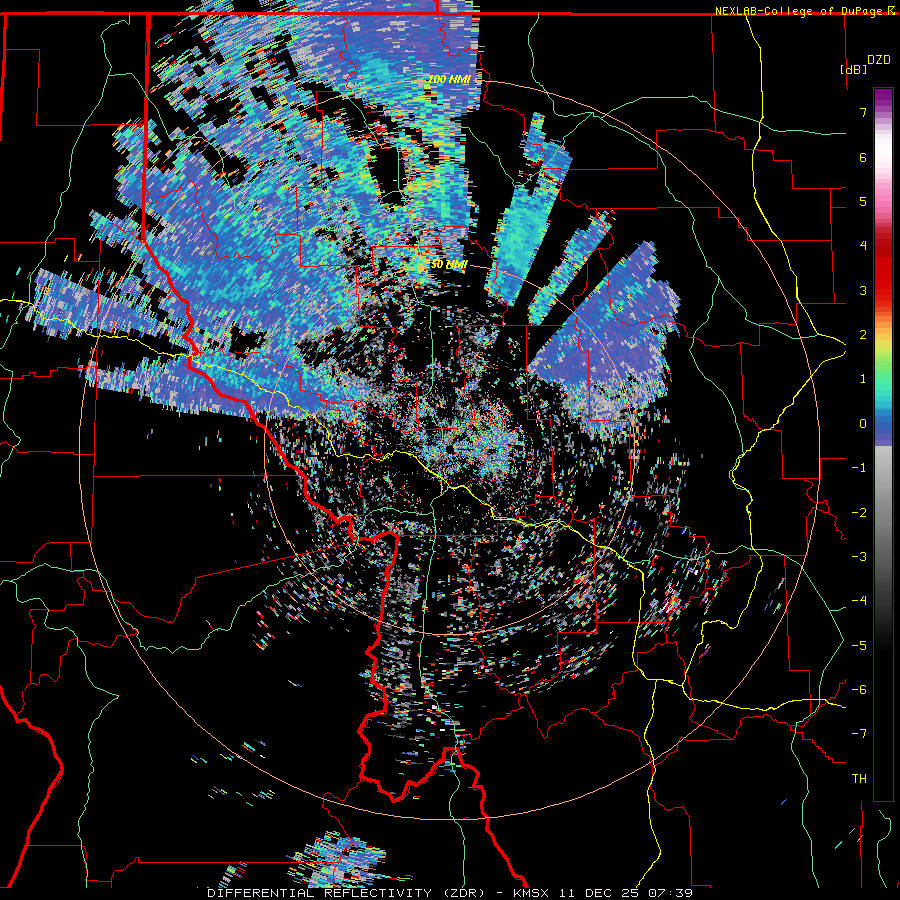Click the NEXLAB-College of DuPage header text

point(800,11)
